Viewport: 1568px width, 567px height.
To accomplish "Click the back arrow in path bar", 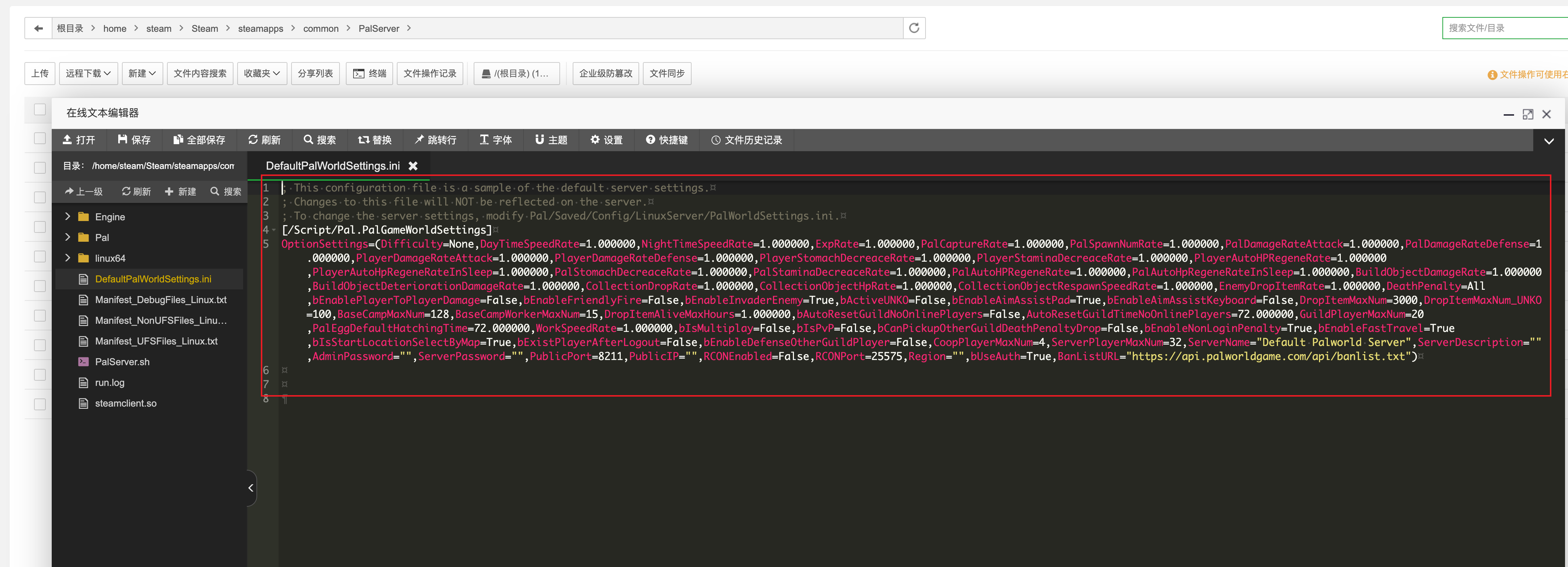I will pyautogui.click(x=38, y=28).
